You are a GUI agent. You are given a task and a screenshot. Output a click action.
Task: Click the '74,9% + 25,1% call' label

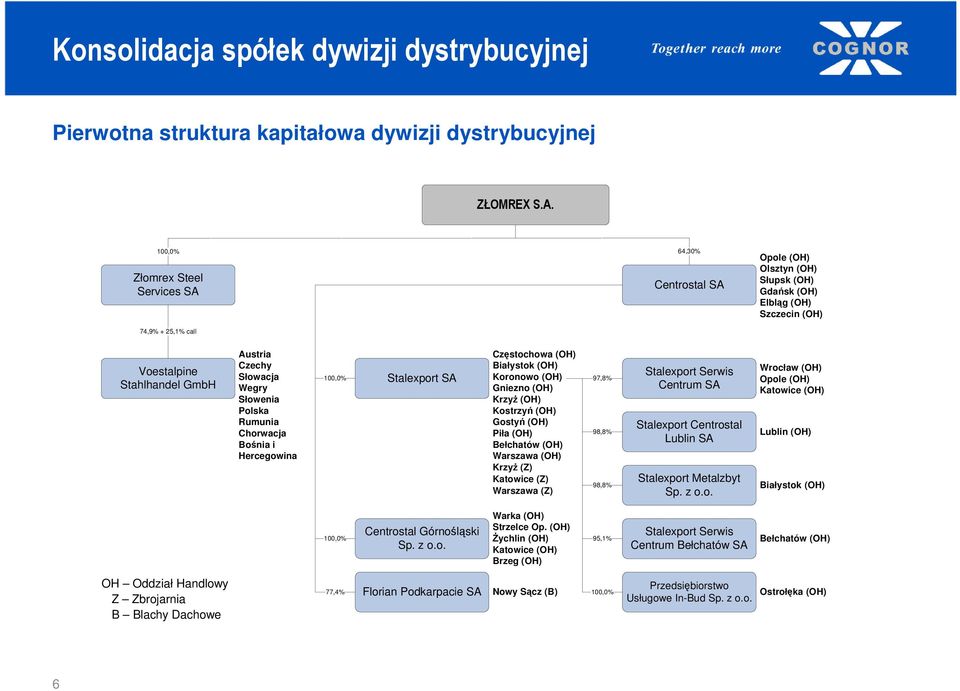(168, 331)
